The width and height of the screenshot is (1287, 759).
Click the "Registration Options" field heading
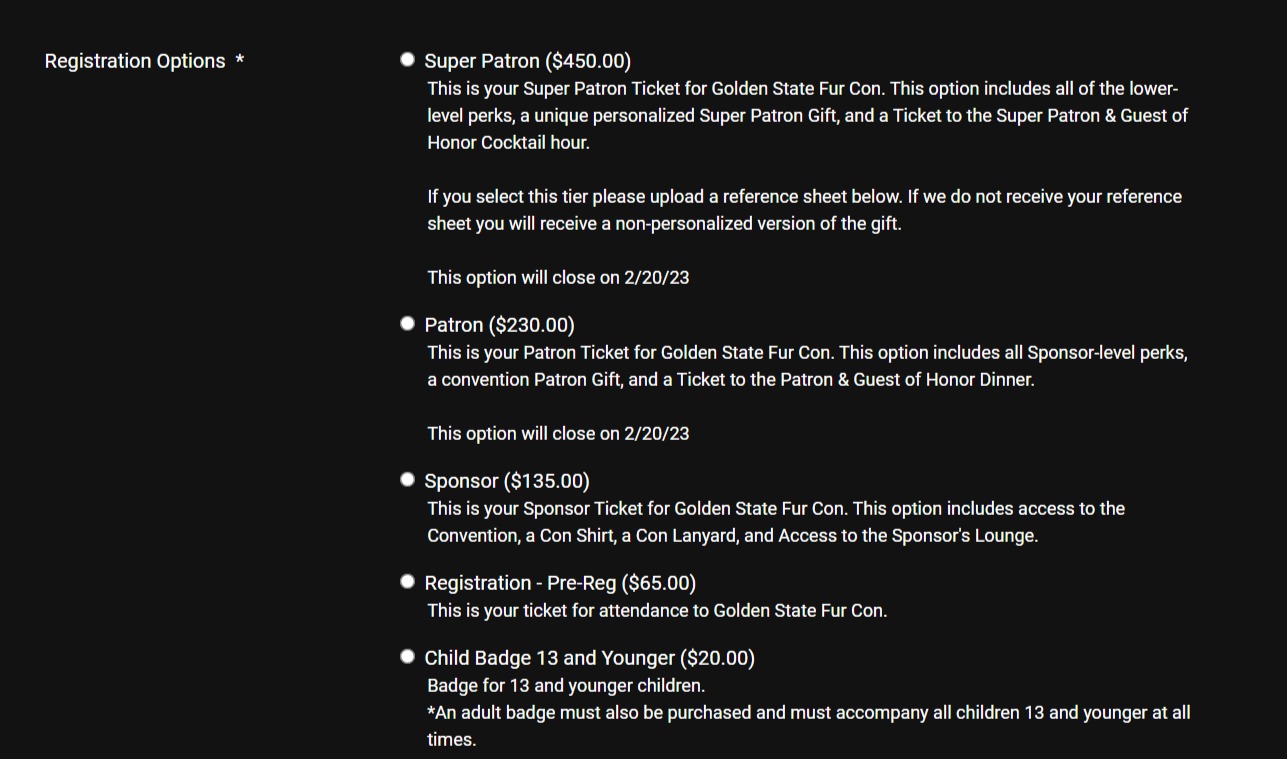coord(135,61)
